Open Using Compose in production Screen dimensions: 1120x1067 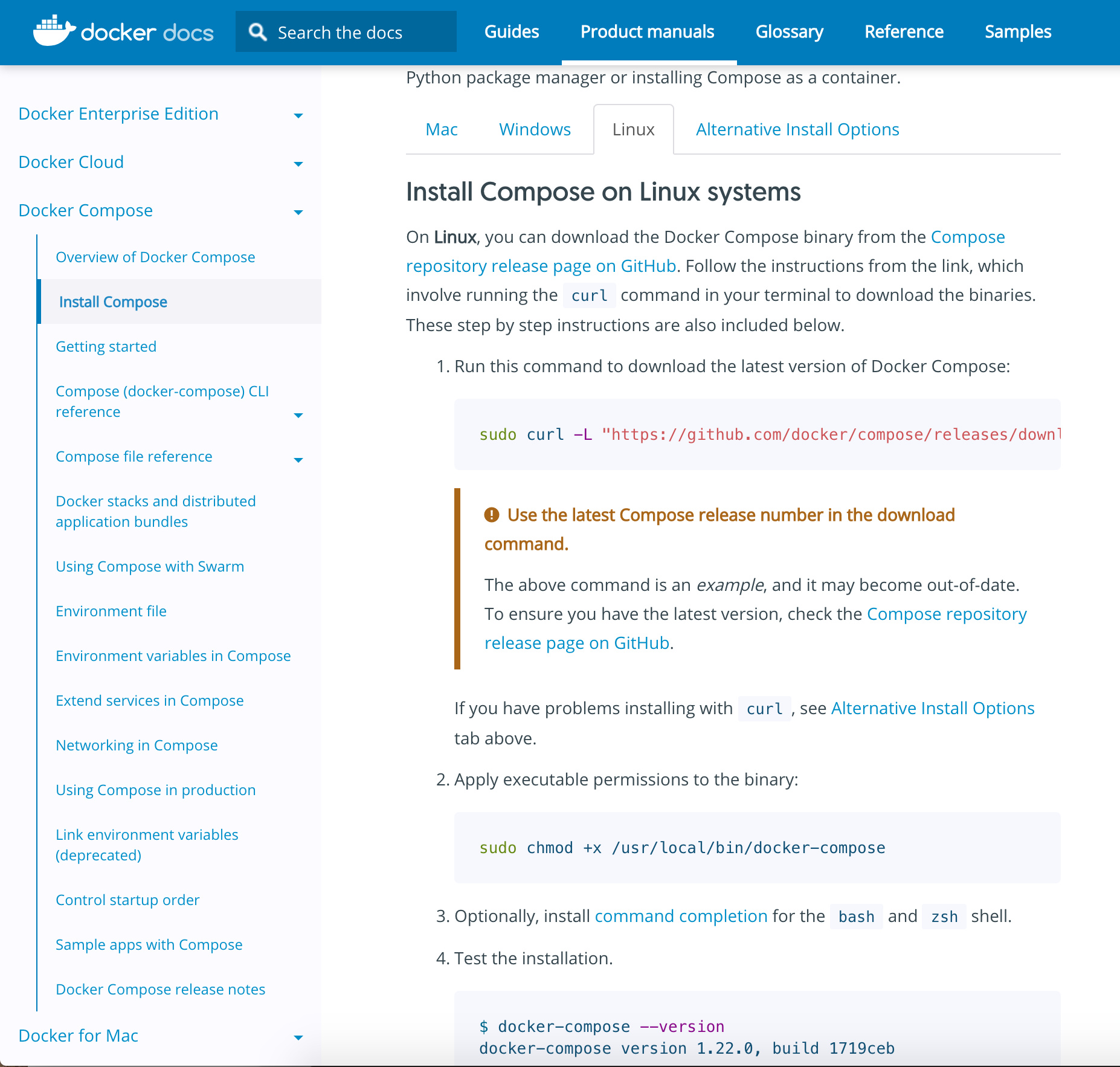point(156,790)
